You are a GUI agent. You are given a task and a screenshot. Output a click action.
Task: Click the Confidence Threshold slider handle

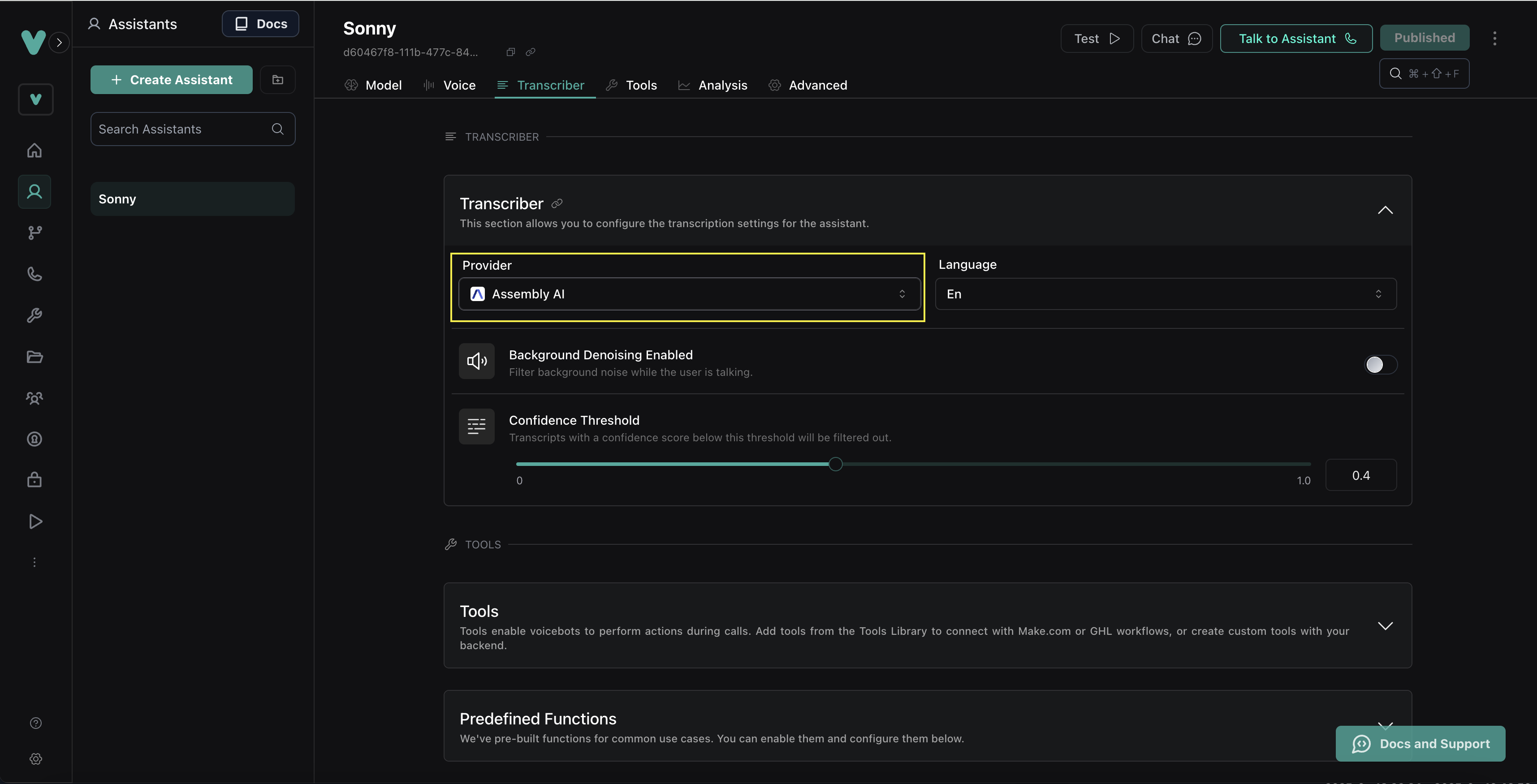[x=835, y=464]
